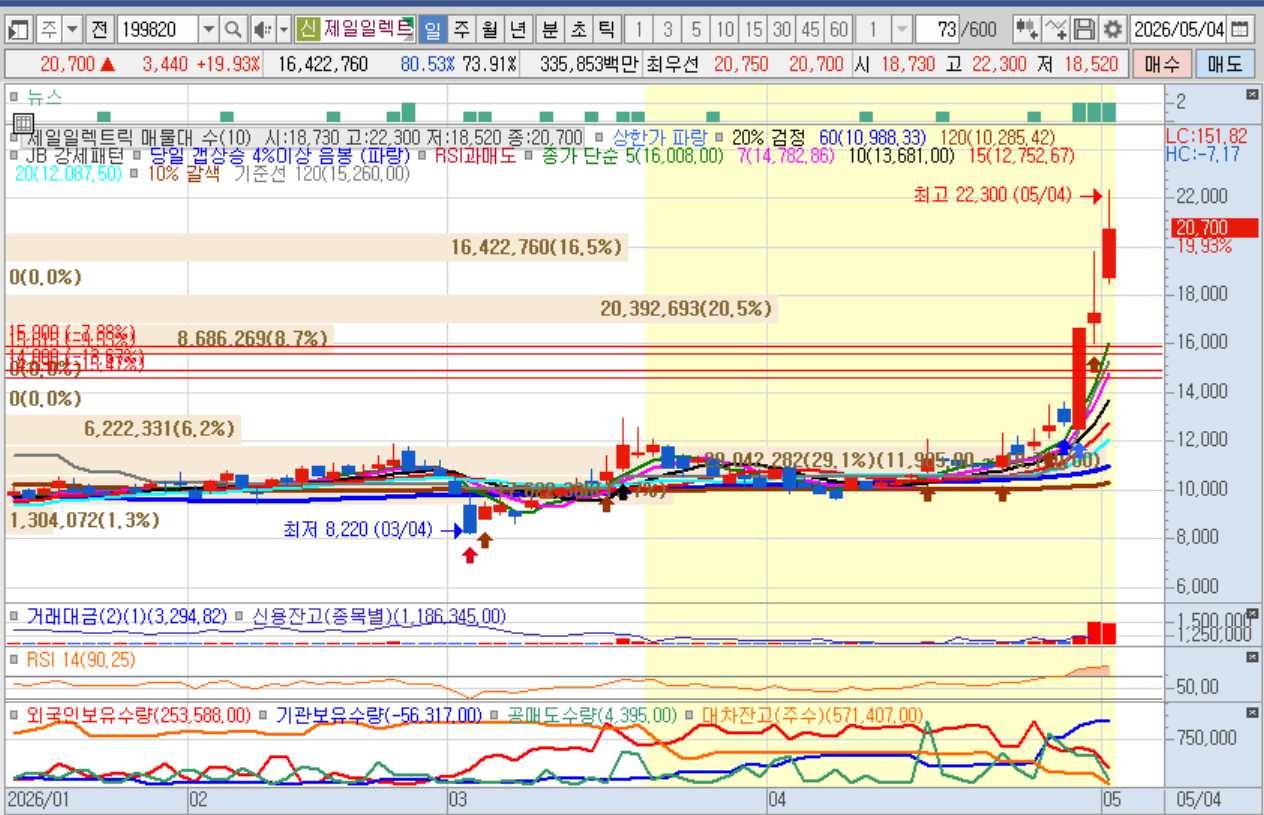Open the 주 market type dropdown
The width and height of the screenshot is (1264, 815).
coord(59,29)
